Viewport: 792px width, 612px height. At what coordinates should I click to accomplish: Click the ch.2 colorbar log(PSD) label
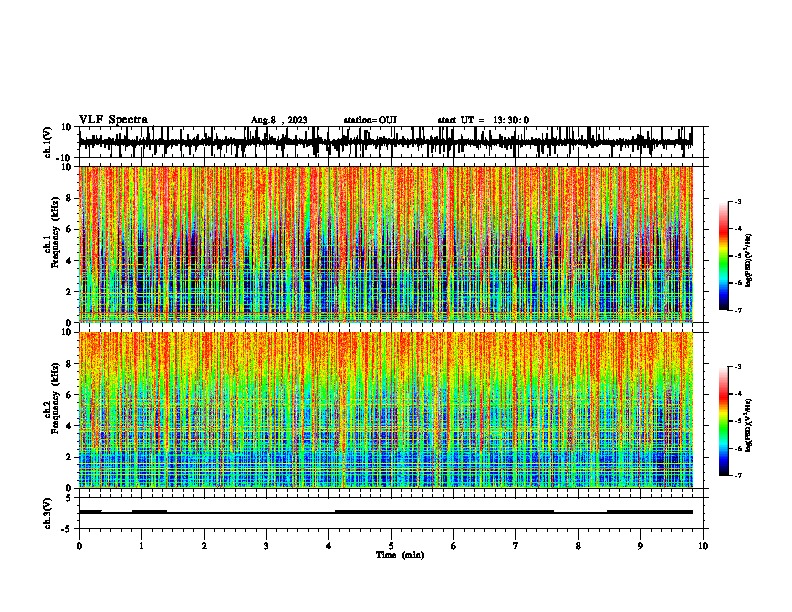click(x=749, y=426)
